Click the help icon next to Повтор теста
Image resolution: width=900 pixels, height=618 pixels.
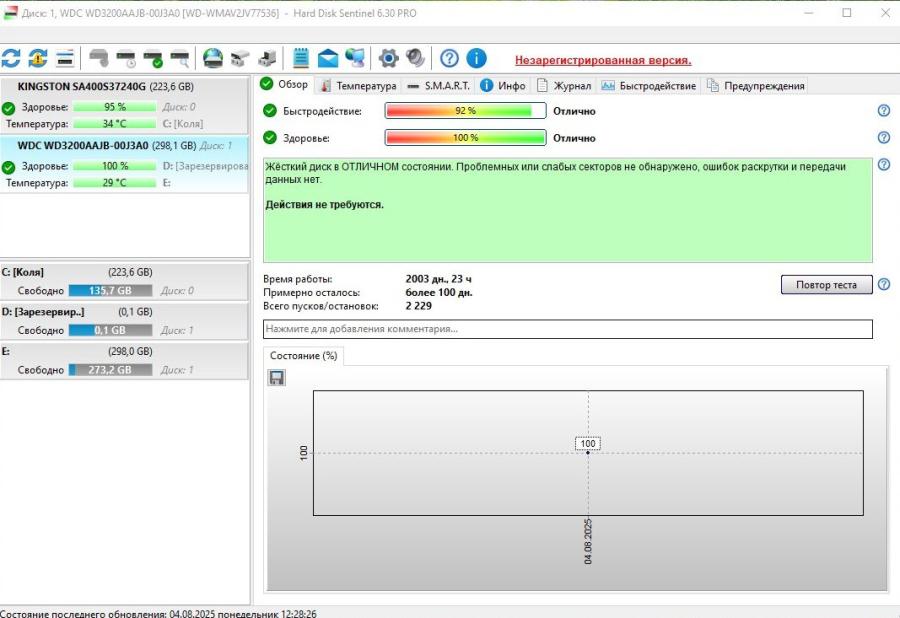pos(883,284)
